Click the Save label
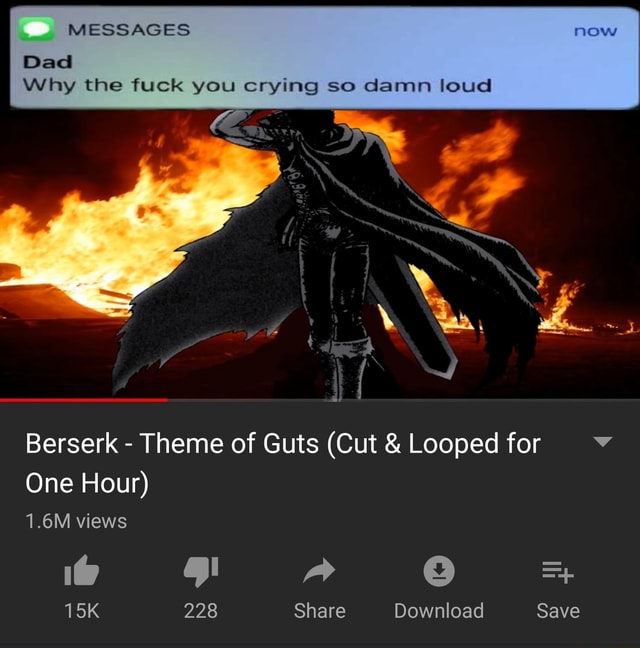Viewport: 640px width, 648px height. click(x=558, y=610)
